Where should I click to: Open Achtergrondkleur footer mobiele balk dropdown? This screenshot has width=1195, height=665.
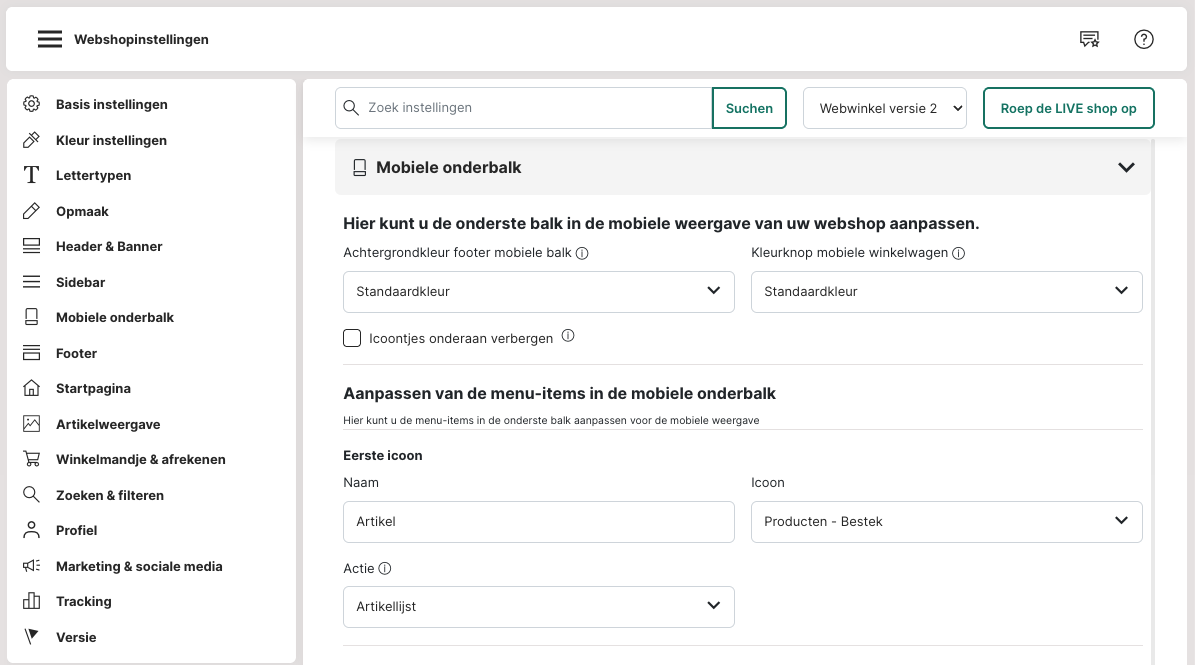538,292
